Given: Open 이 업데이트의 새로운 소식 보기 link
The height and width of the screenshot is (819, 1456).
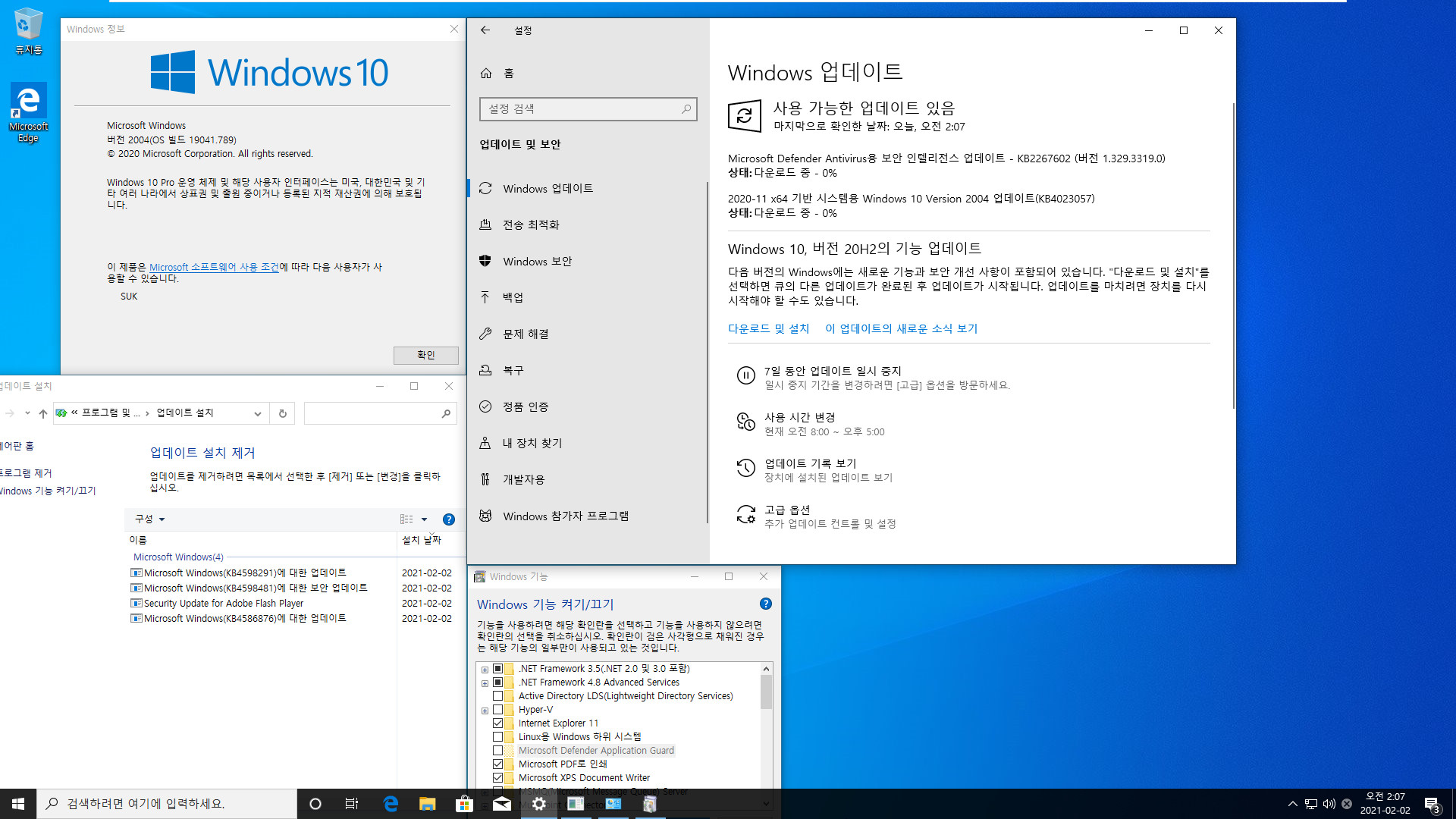Looking at the screenshot, I should [901, 328].
